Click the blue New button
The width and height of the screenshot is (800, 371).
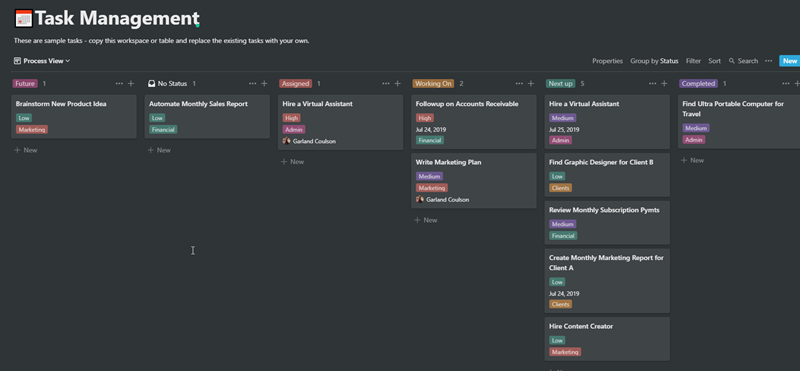pyautogui.click(x=789, y=61)
